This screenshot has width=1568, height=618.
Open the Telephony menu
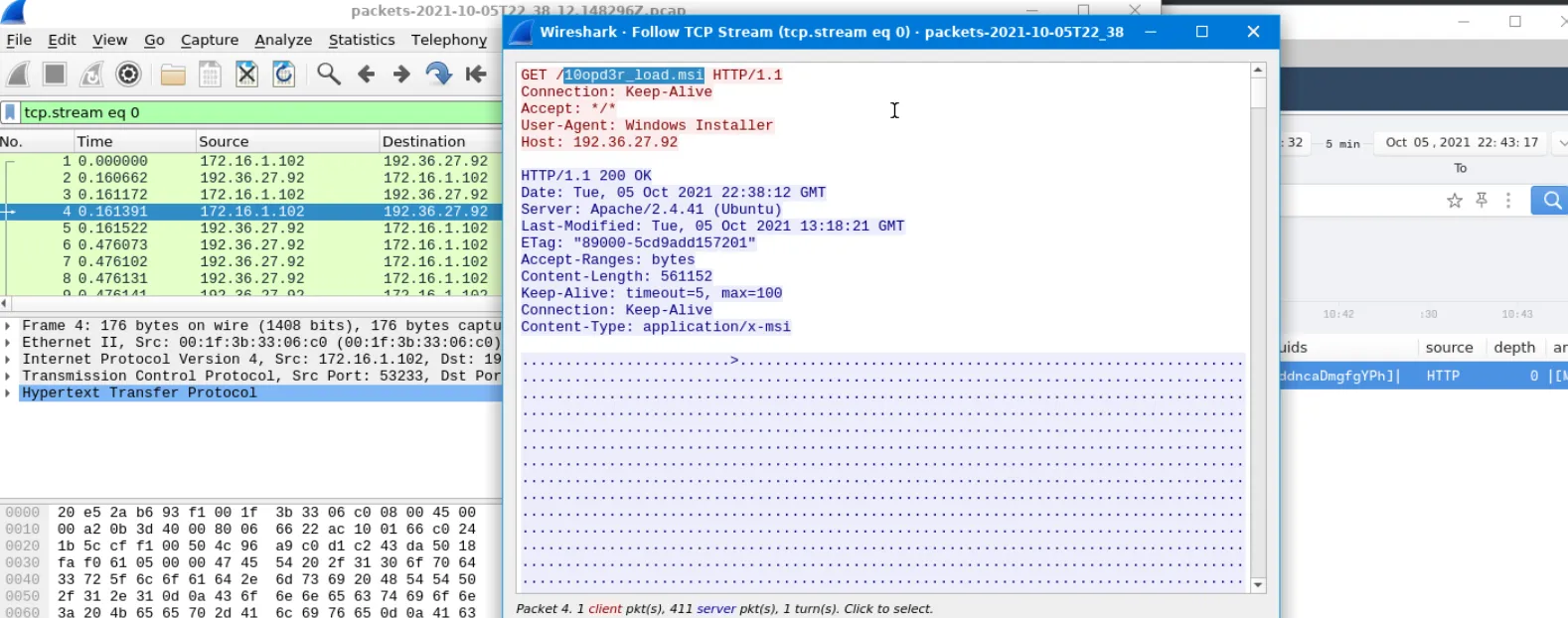coord(449,40)
